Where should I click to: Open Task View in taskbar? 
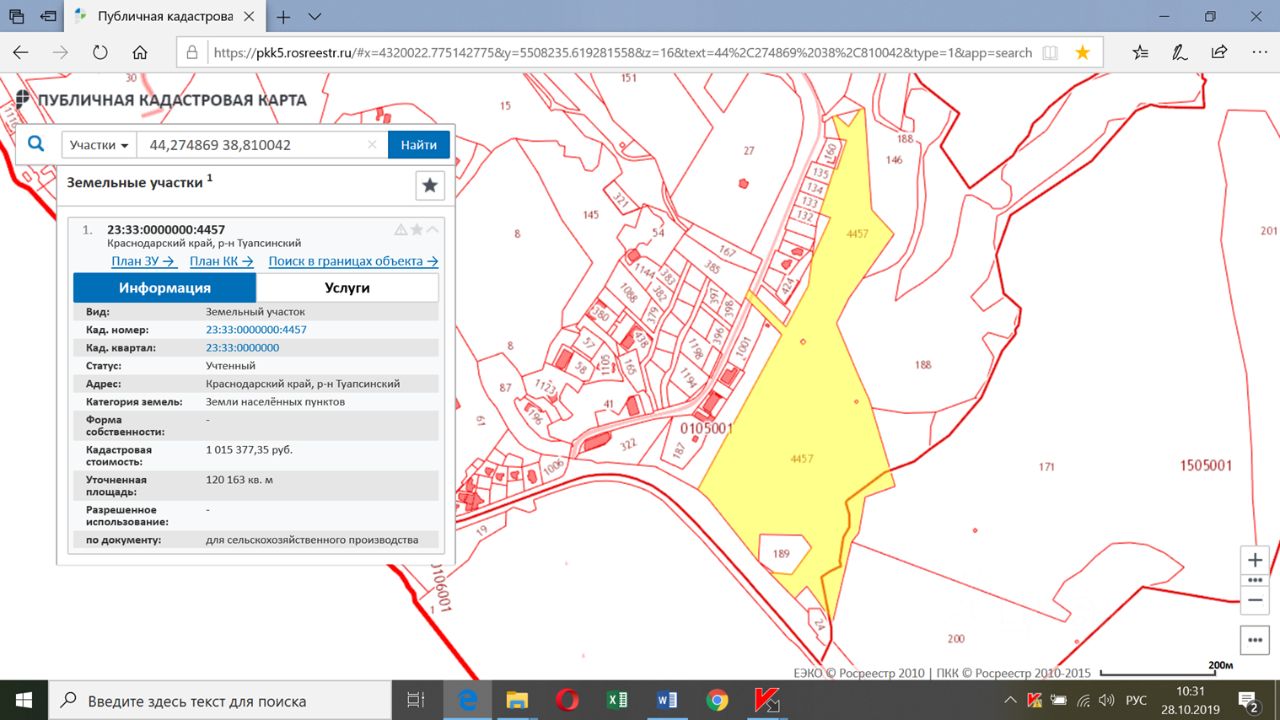pyautogui.click(x=416, y=700)
